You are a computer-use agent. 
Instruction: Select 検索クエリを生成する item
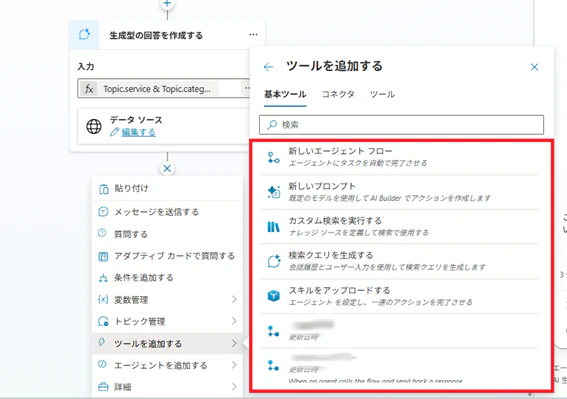[x=398, y=261]
